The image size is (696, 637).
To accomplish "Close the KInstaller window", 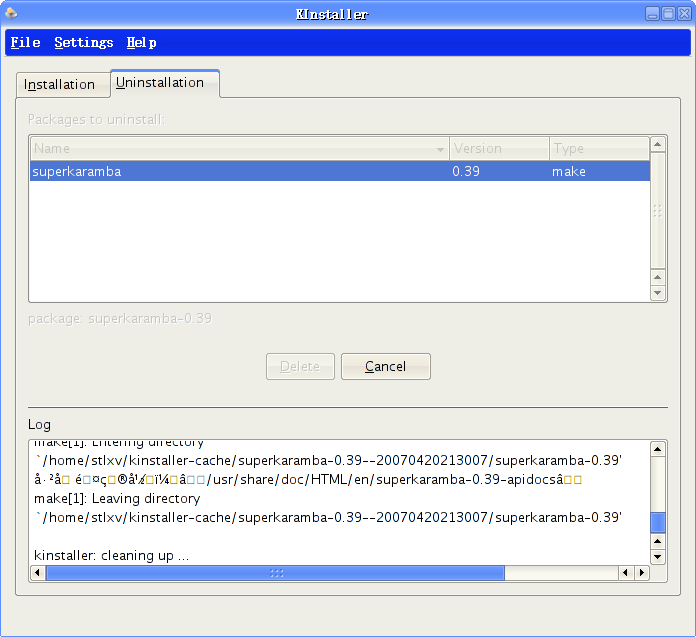I will 684,14.
